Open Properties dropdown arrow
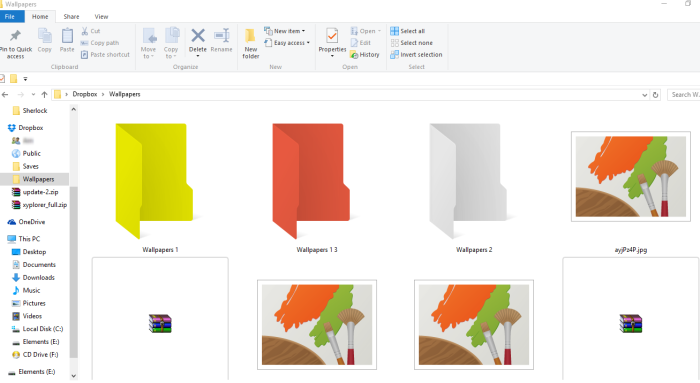This screenshot has width=700, height=383. [332, 56]
